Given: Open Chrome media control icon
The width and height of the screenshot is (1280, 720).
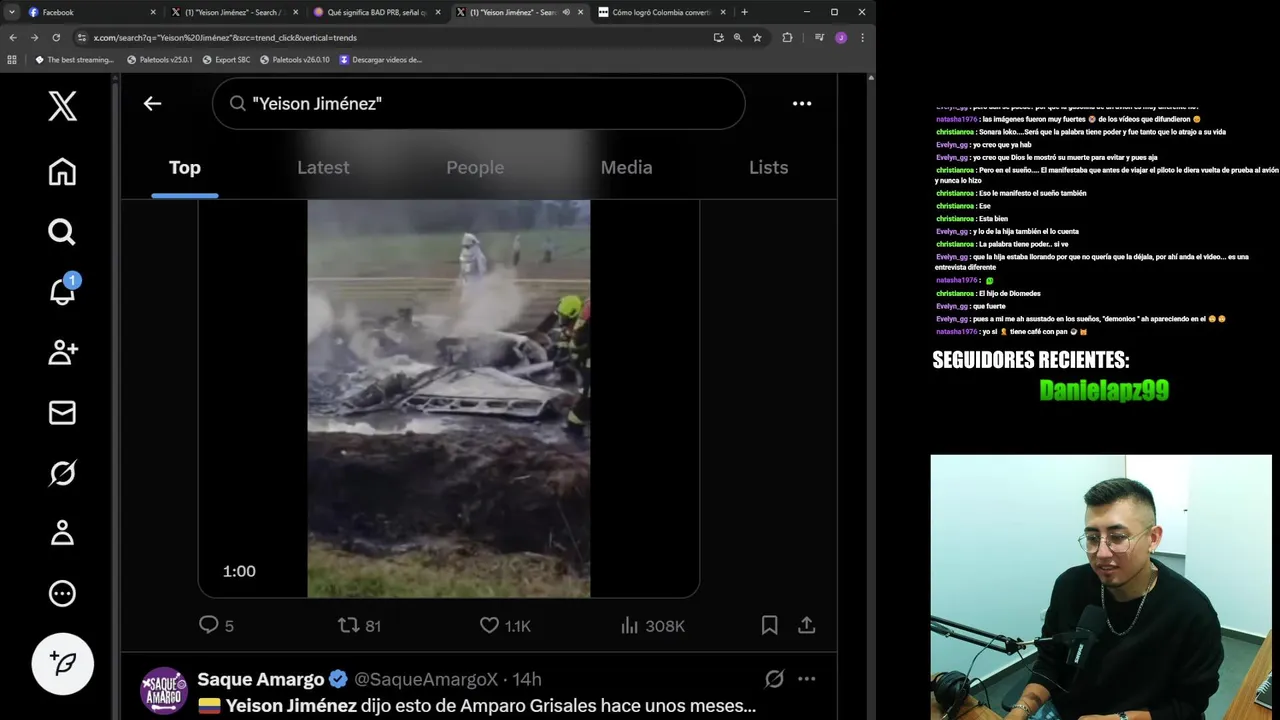Looking at the screenshot, I should point(819,37).
